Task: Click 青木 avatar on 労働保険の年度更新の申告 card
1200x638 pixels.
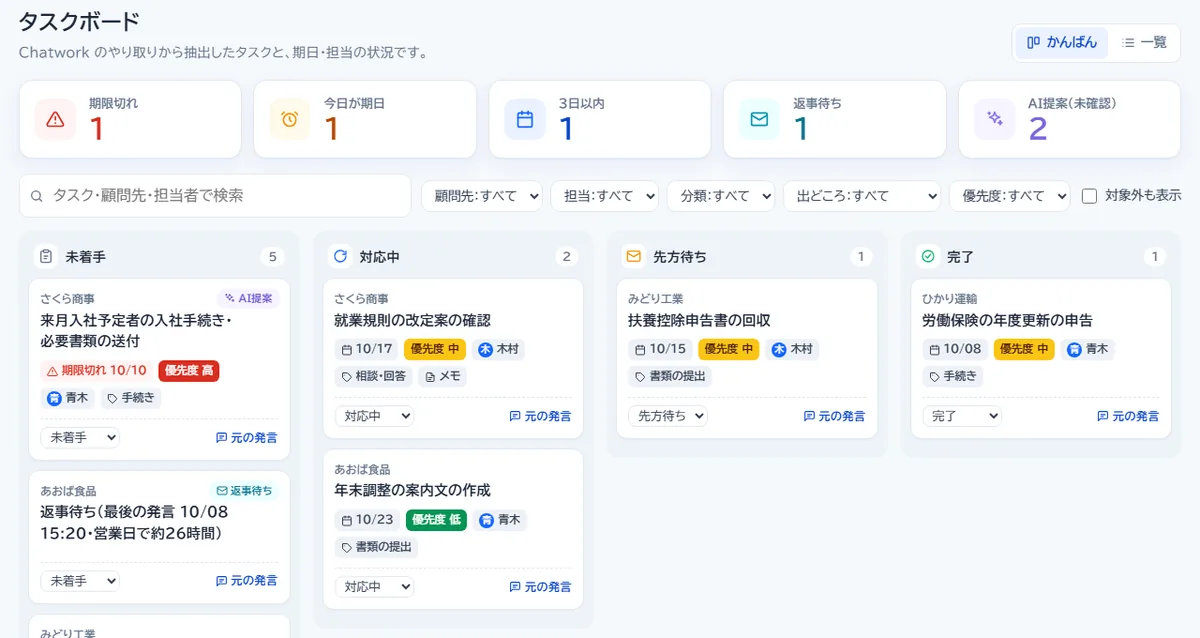Action: 1074,349
